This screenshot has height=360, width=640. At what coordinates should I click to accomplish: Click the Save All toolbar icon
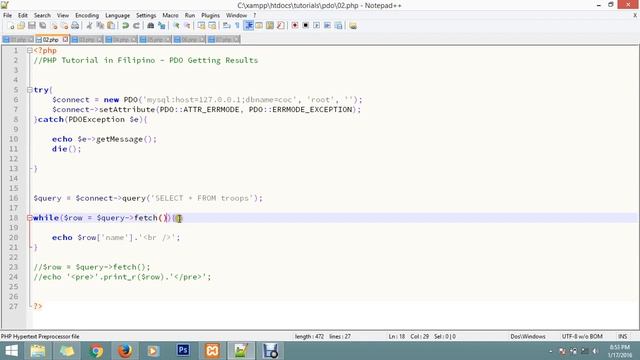click(x=42, y=26)
